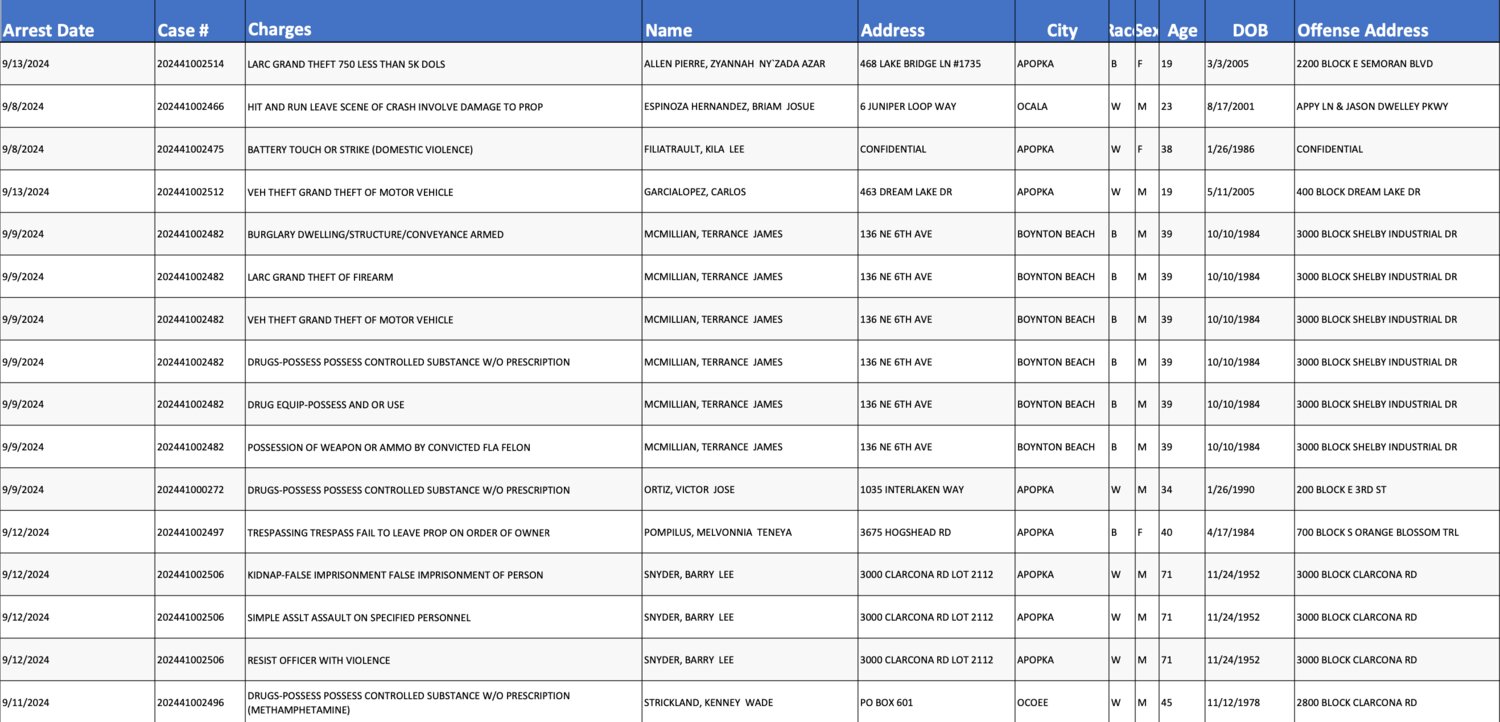Click KIDNAP-FALSE IMPRISONMENT charge cell

[443, 575]
